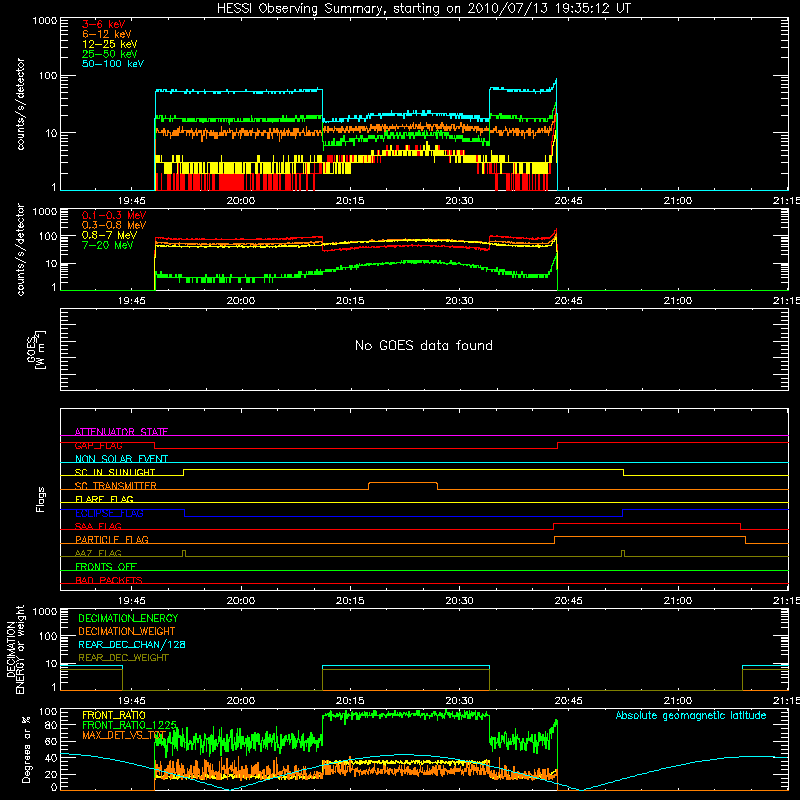Click the DECIMATION_WEIGHT legend label
Screen dimensions: 800x800
click(127, 632)
